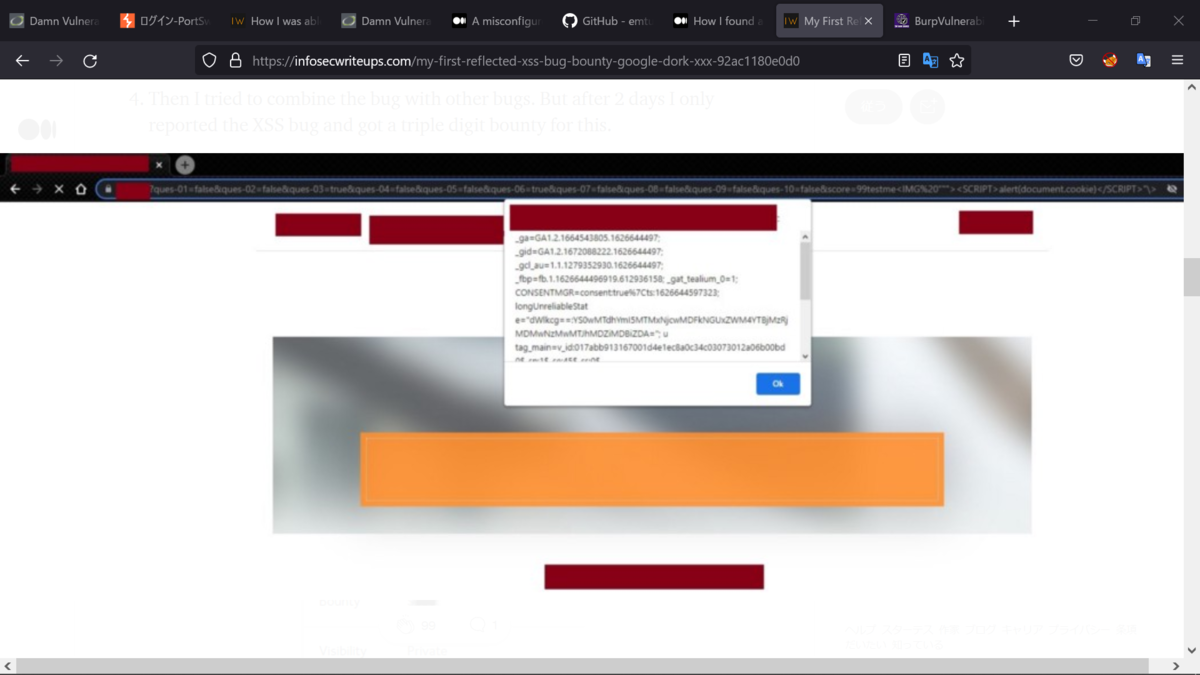1200x675 pixels.
Task: Click the alert dialog's scrollbar in the screenshot
Action: pyautogui.click(x=805, y=271)
